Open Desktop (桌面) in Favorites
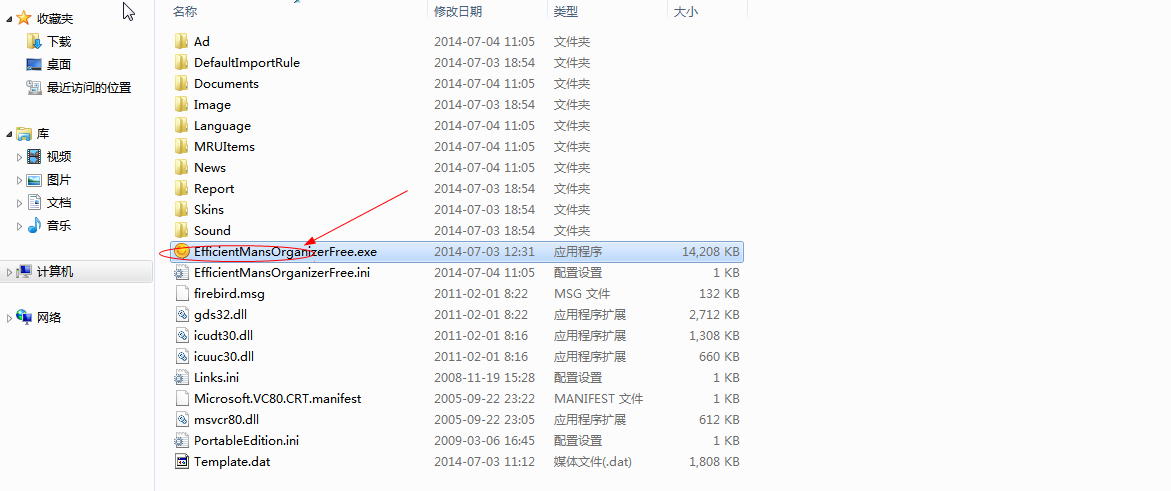This screenshot has height=491, width=1171. 59,65
